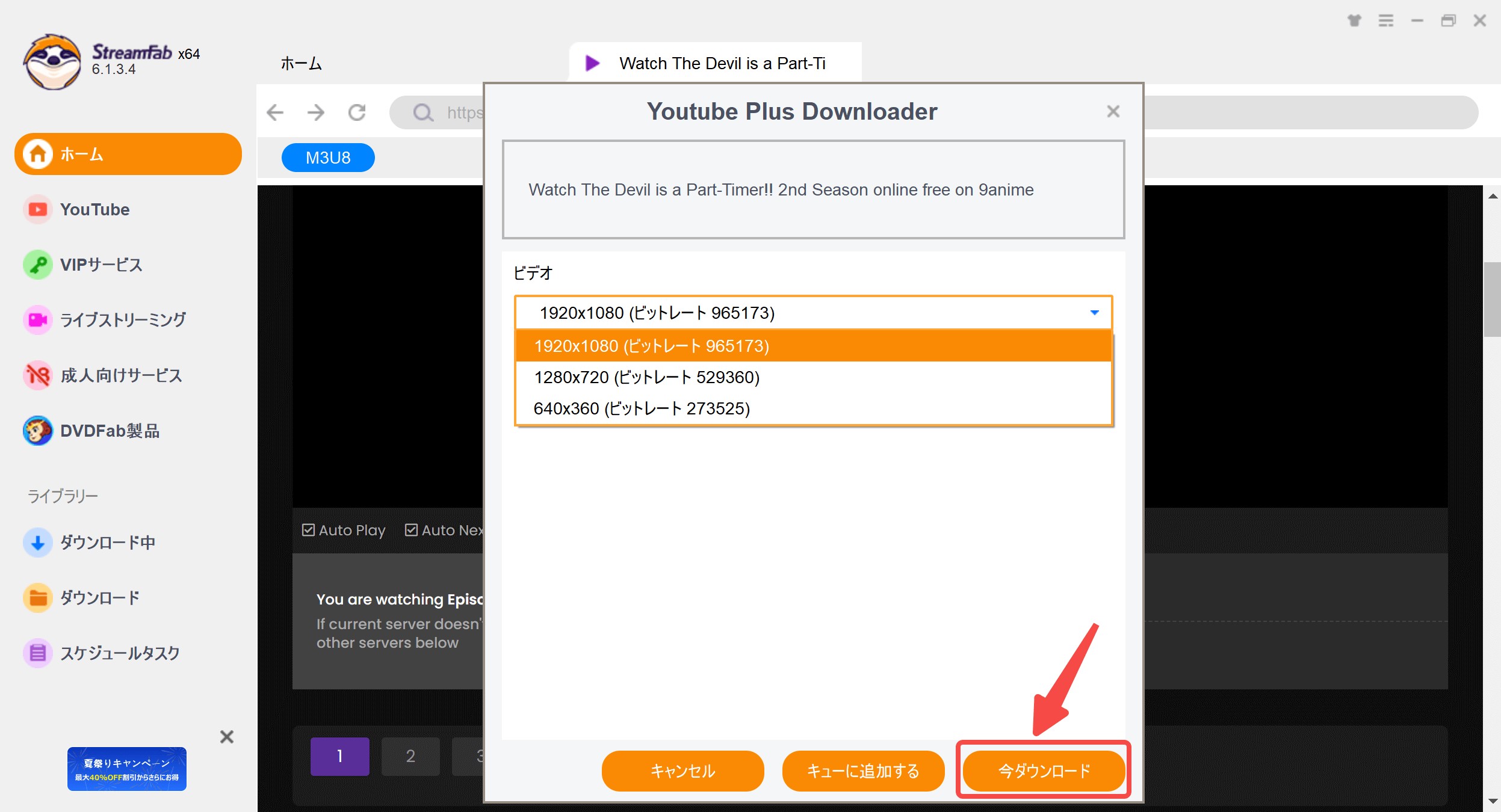Go forward with browser forward arrow
The height and width of the screenshot is (812, 1501).
pyautogui.click(x=316, y=112)
